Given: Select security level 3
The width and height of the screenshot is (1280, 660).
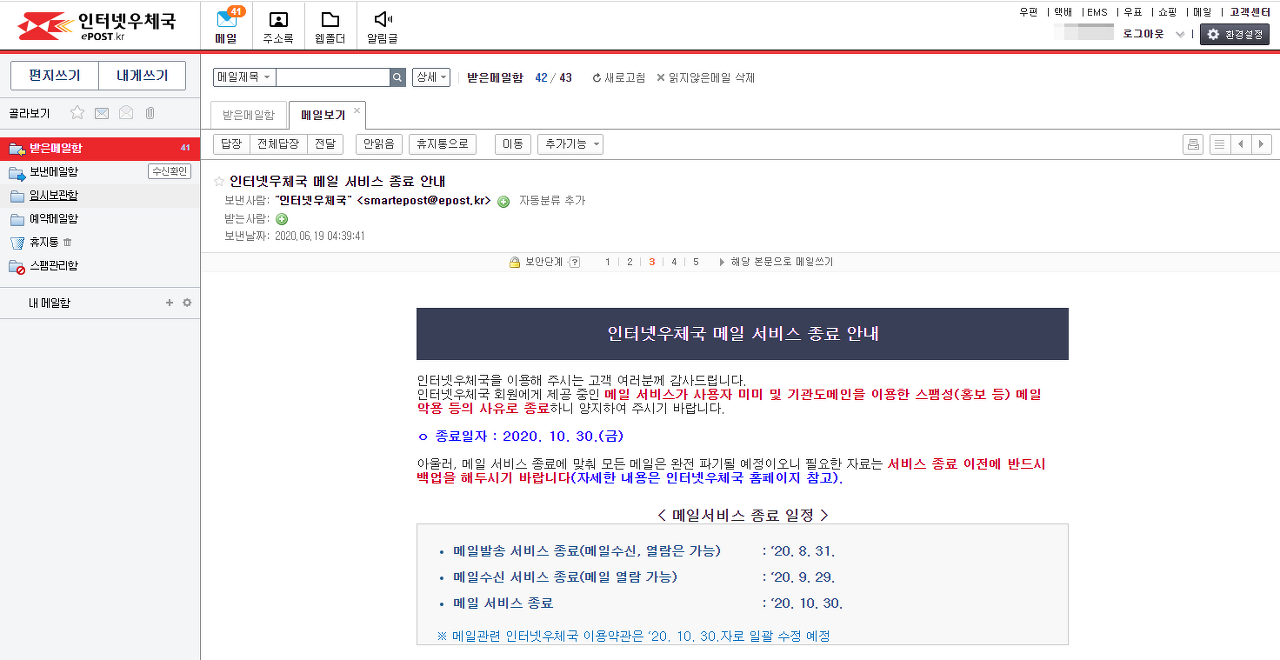Looking at the screenshot, I should pos(652,262).
